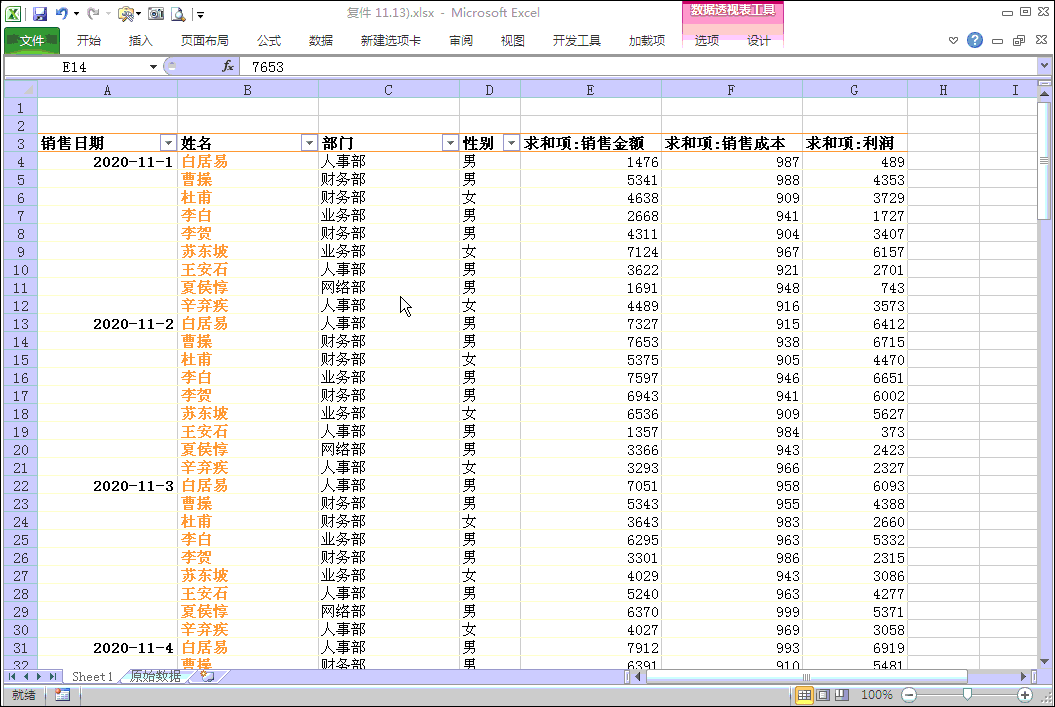Image resolution: width=1055 pixels, height=707 pixels.
Task: Switch to the Sheet1 worksheet tab
Action: click(92, 676)
